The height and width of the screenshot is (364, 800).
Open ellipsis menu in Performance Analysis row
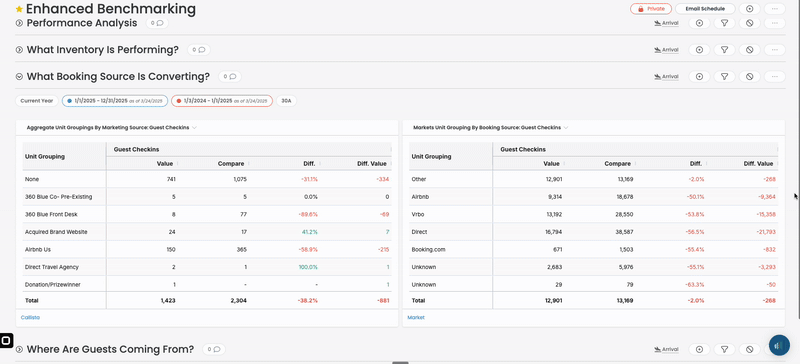(774, 23)
